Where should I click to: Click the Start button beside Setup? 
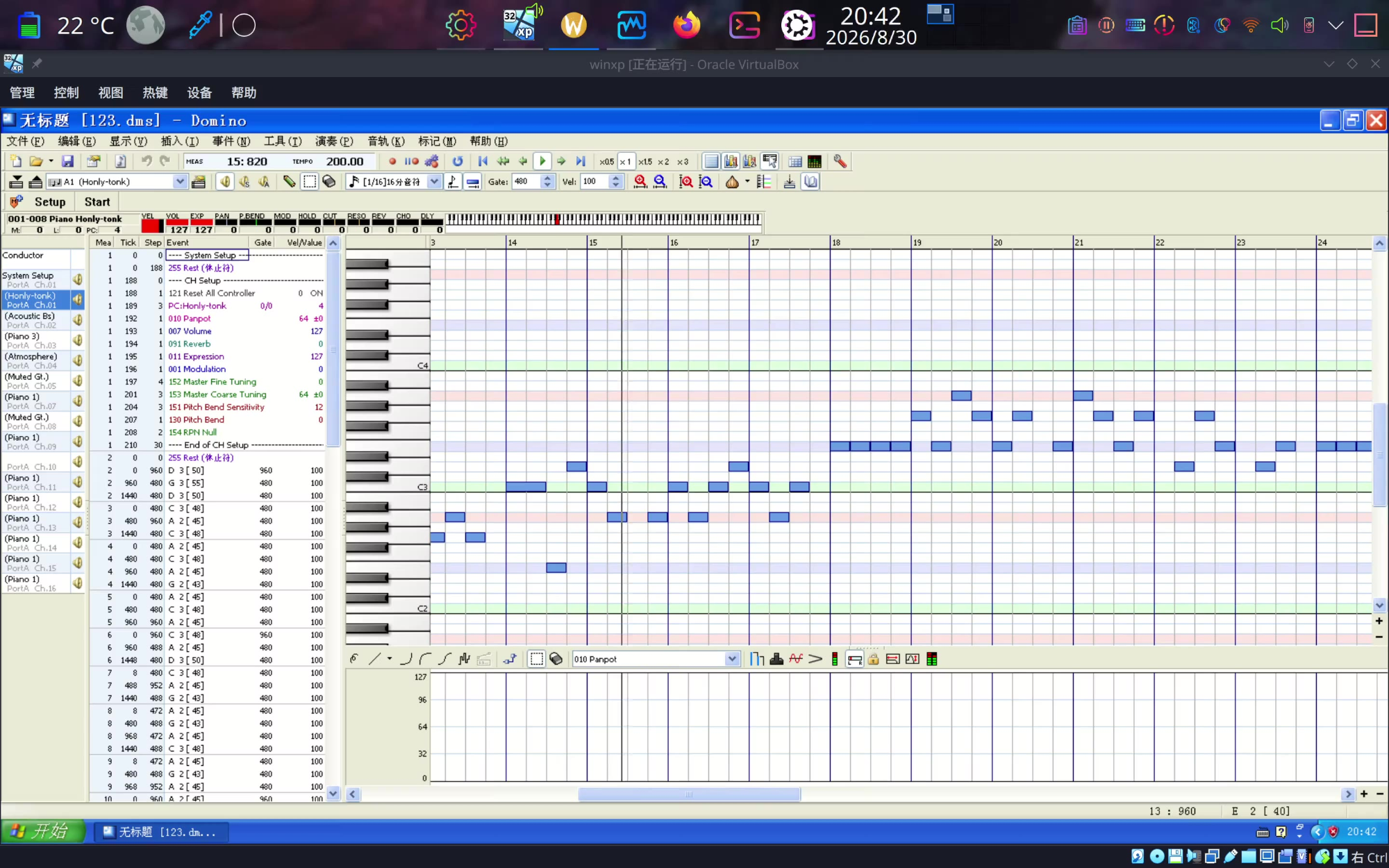(x=97, y=202)
